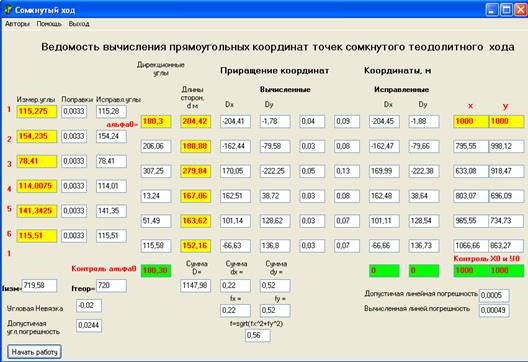
Task: Click measured angle field 115,275
Action: (37, 111)
